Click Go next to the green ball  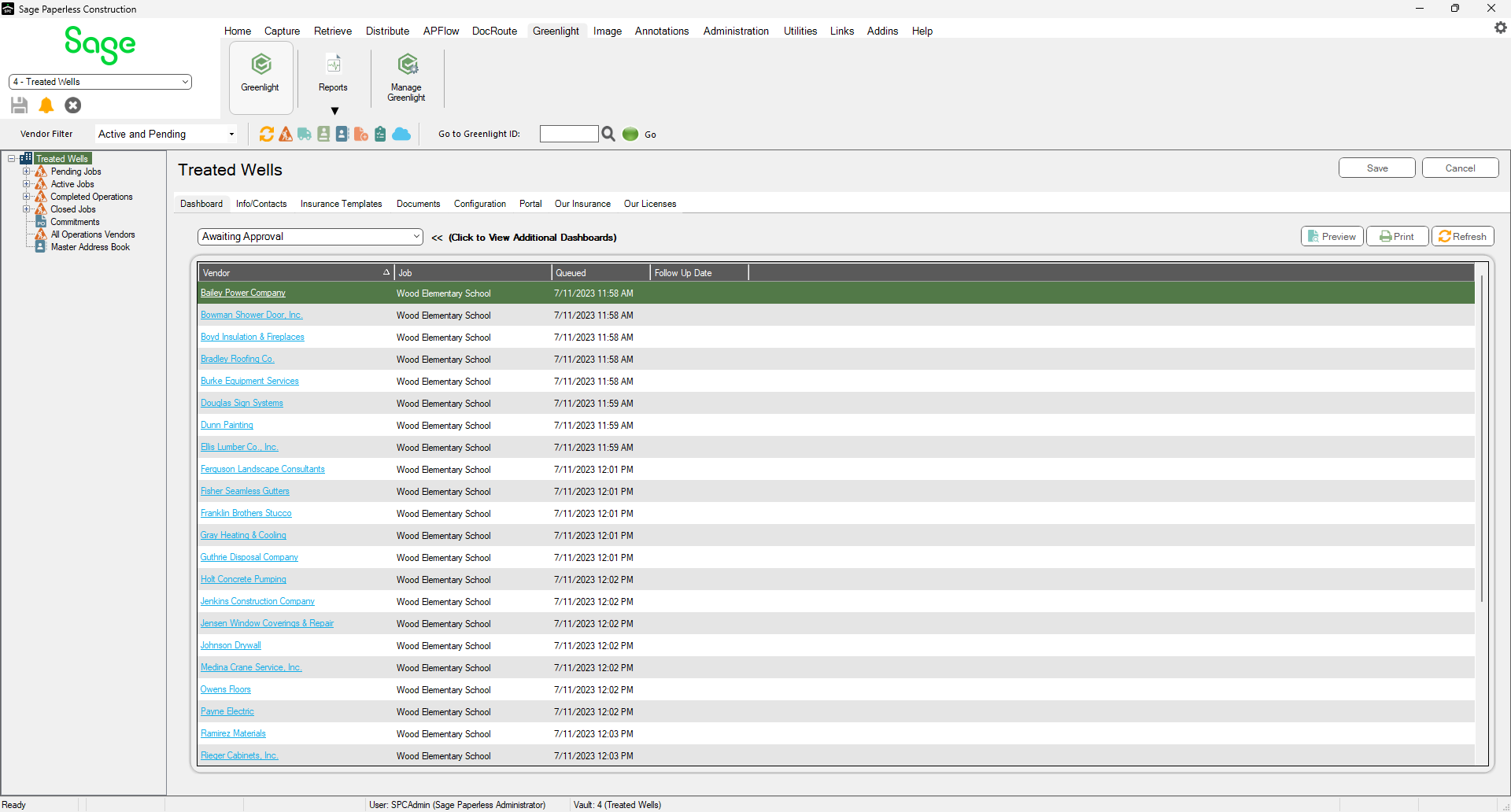click(650, 135)
